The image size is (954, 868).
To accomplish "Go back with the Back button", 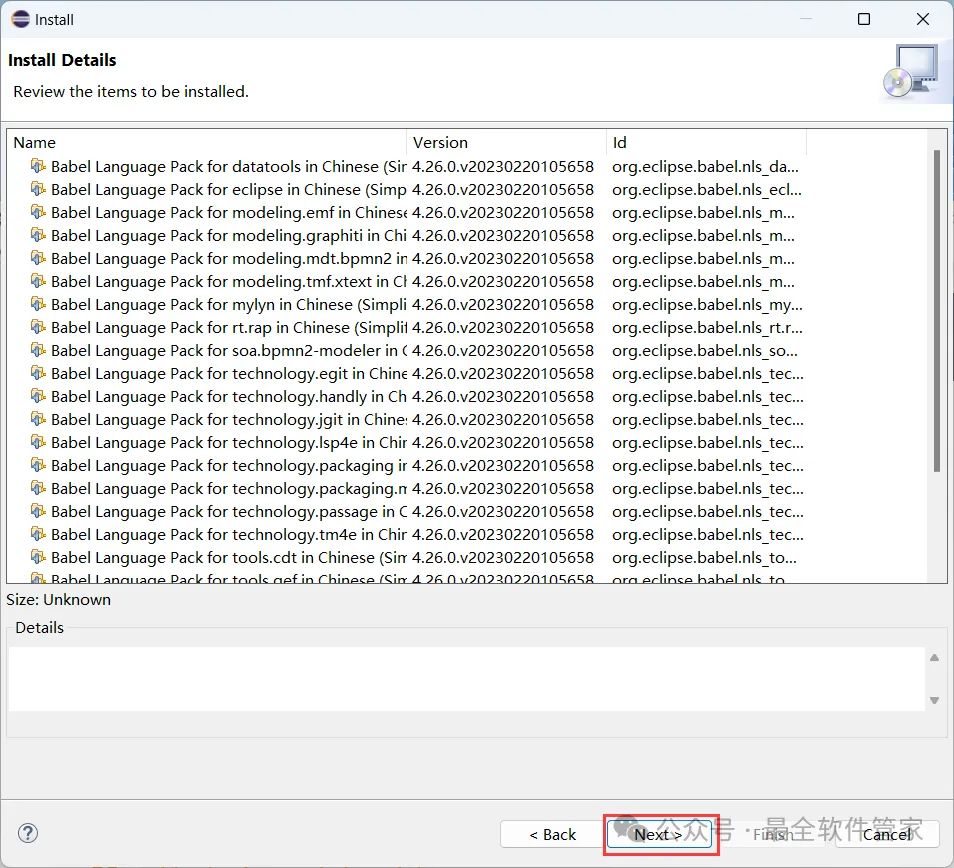I will (552, 835).
